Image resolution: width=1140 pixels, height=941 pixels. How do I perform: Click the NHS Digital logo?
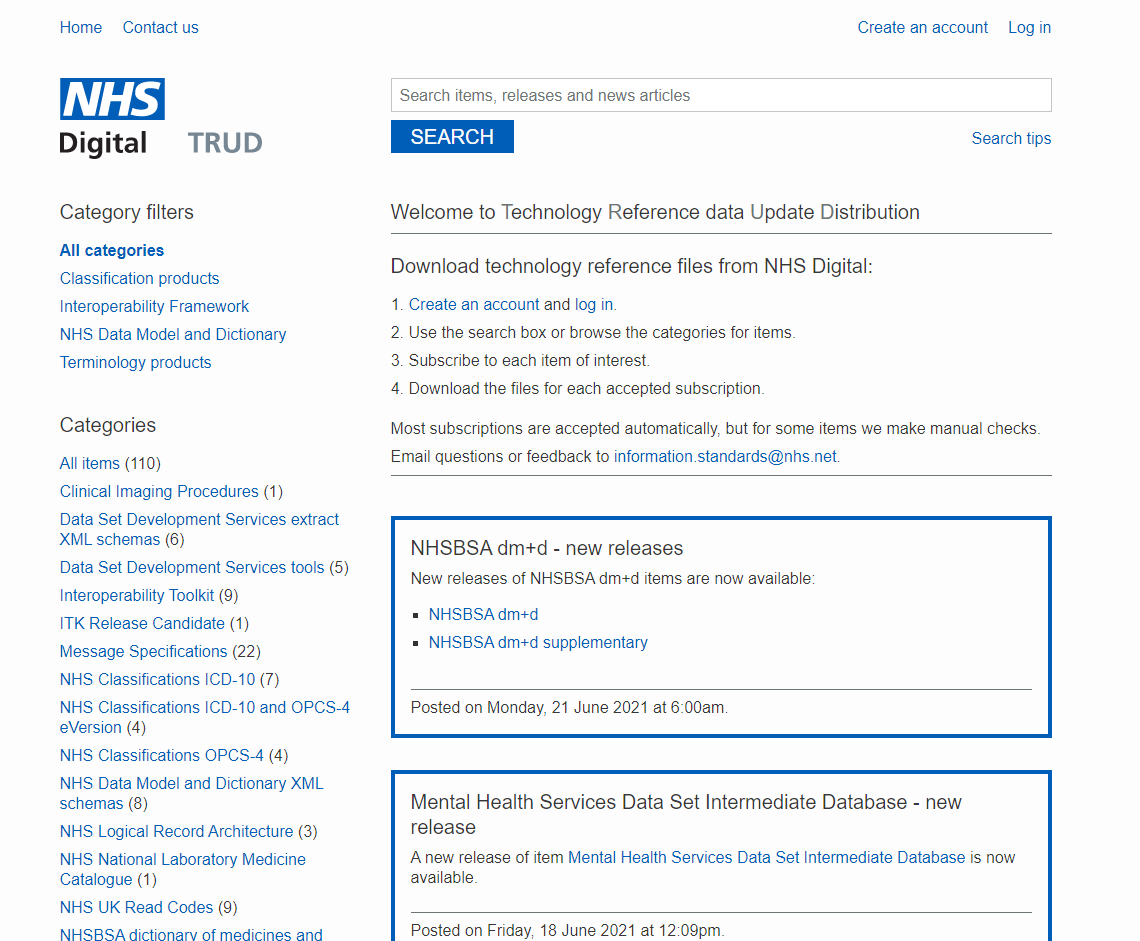click(x=112, y=118)
